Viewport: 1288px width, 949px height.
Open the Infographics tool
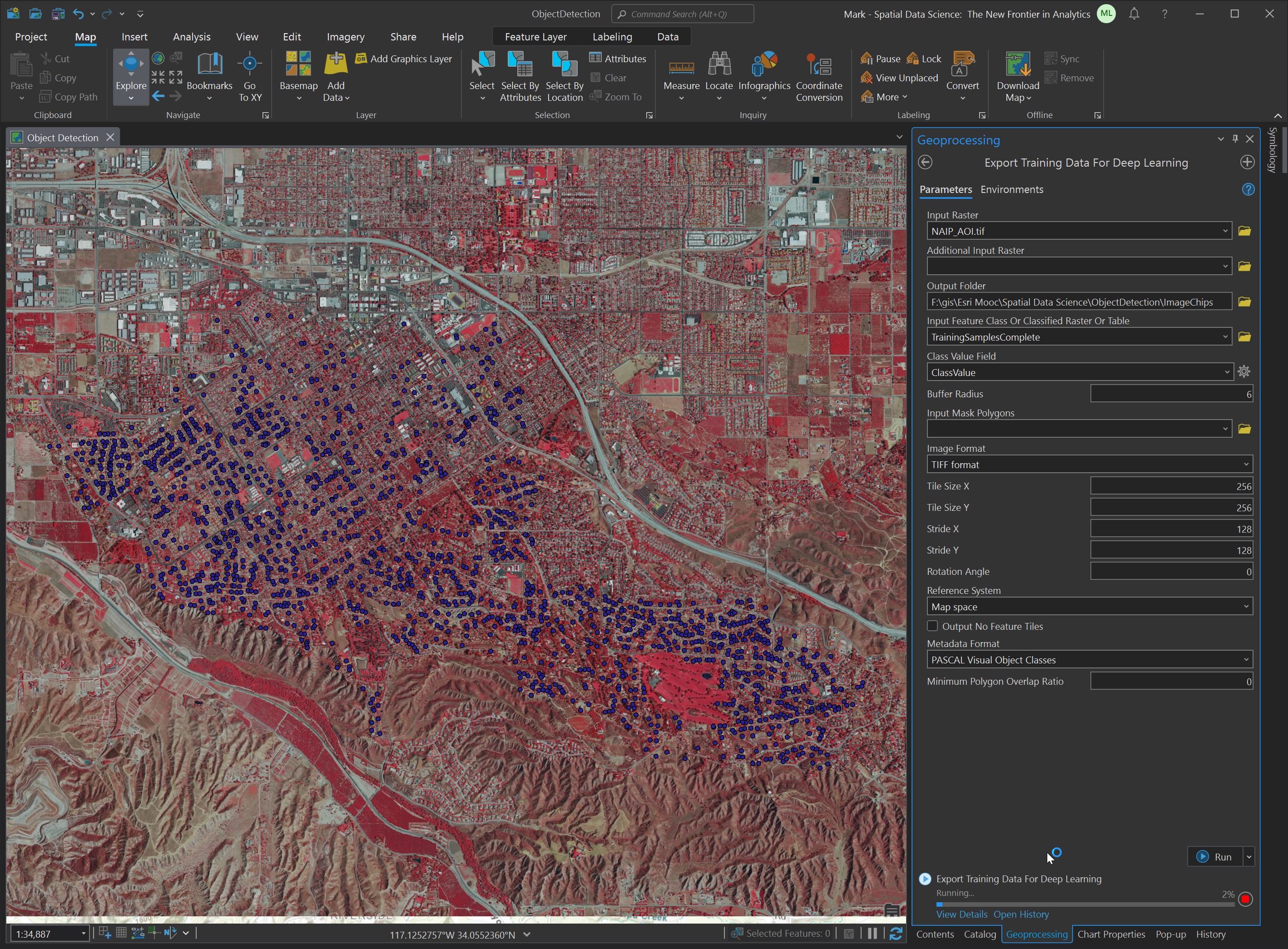point(763,65)
